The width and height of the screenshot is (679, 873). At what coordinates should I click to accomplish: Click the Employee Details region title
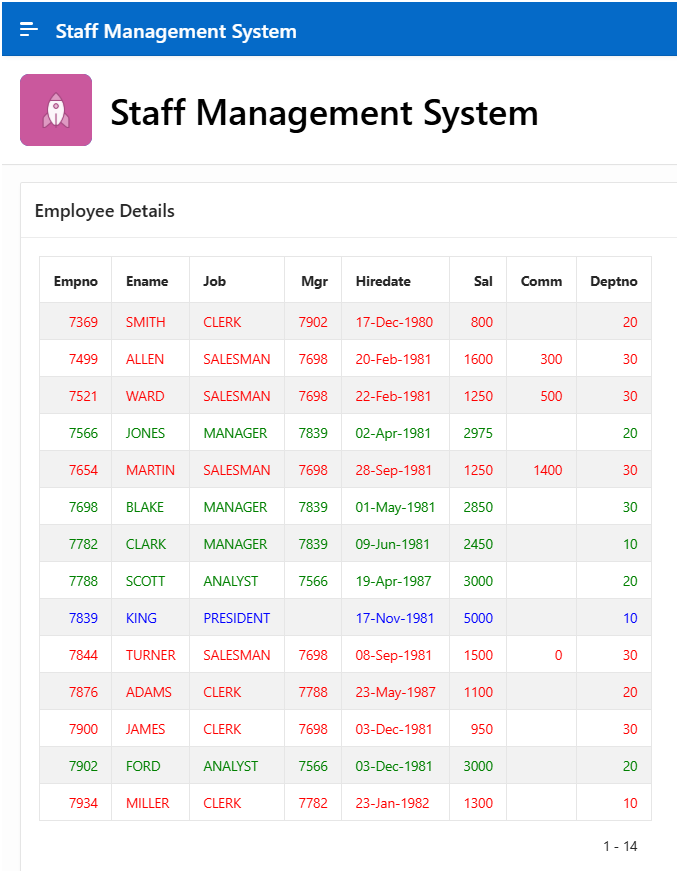point(105,211)
